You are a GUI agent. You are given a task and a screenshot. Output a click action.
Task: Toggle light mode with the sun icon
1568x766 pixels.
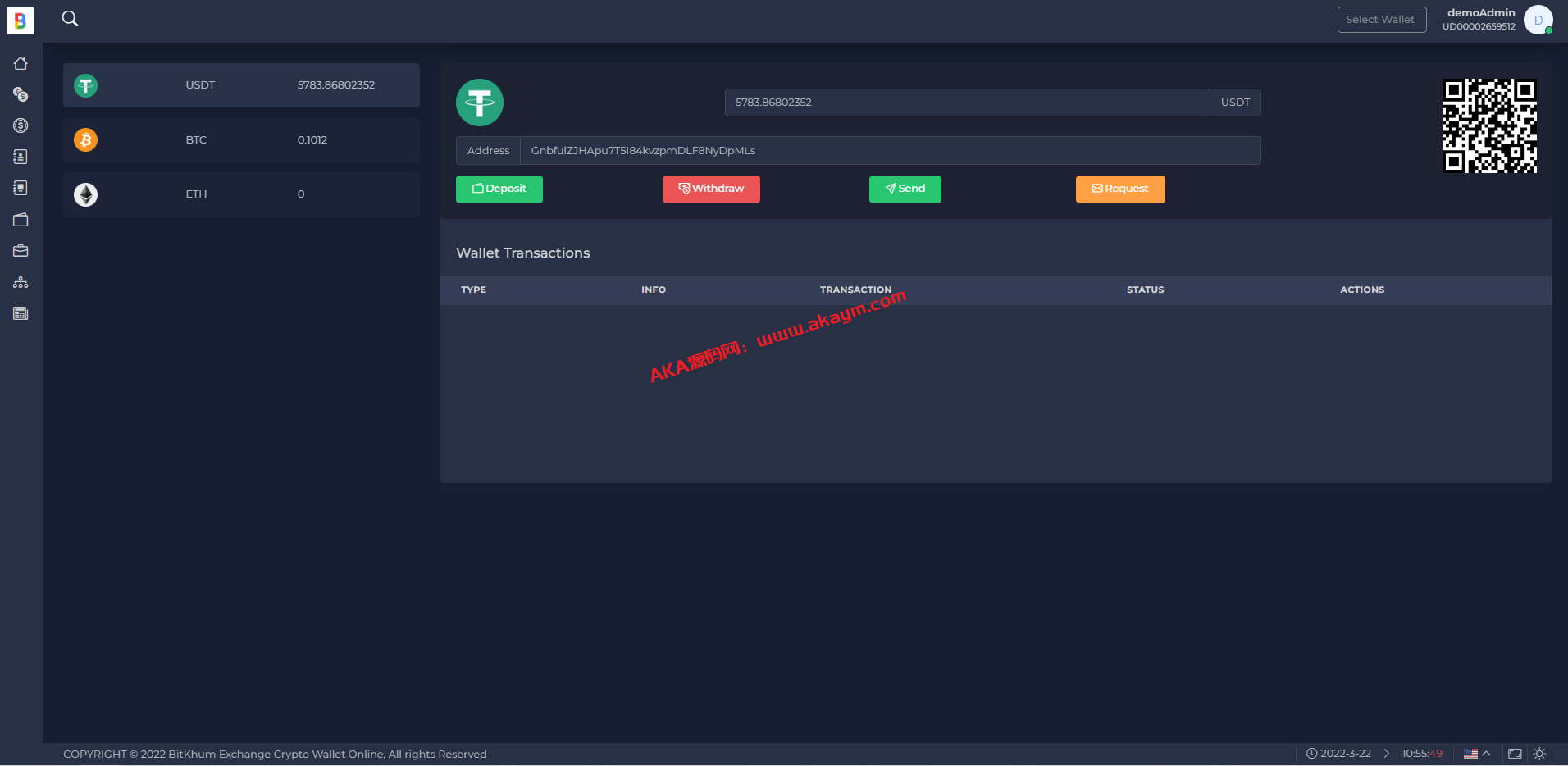click(x=1539, y=754)
